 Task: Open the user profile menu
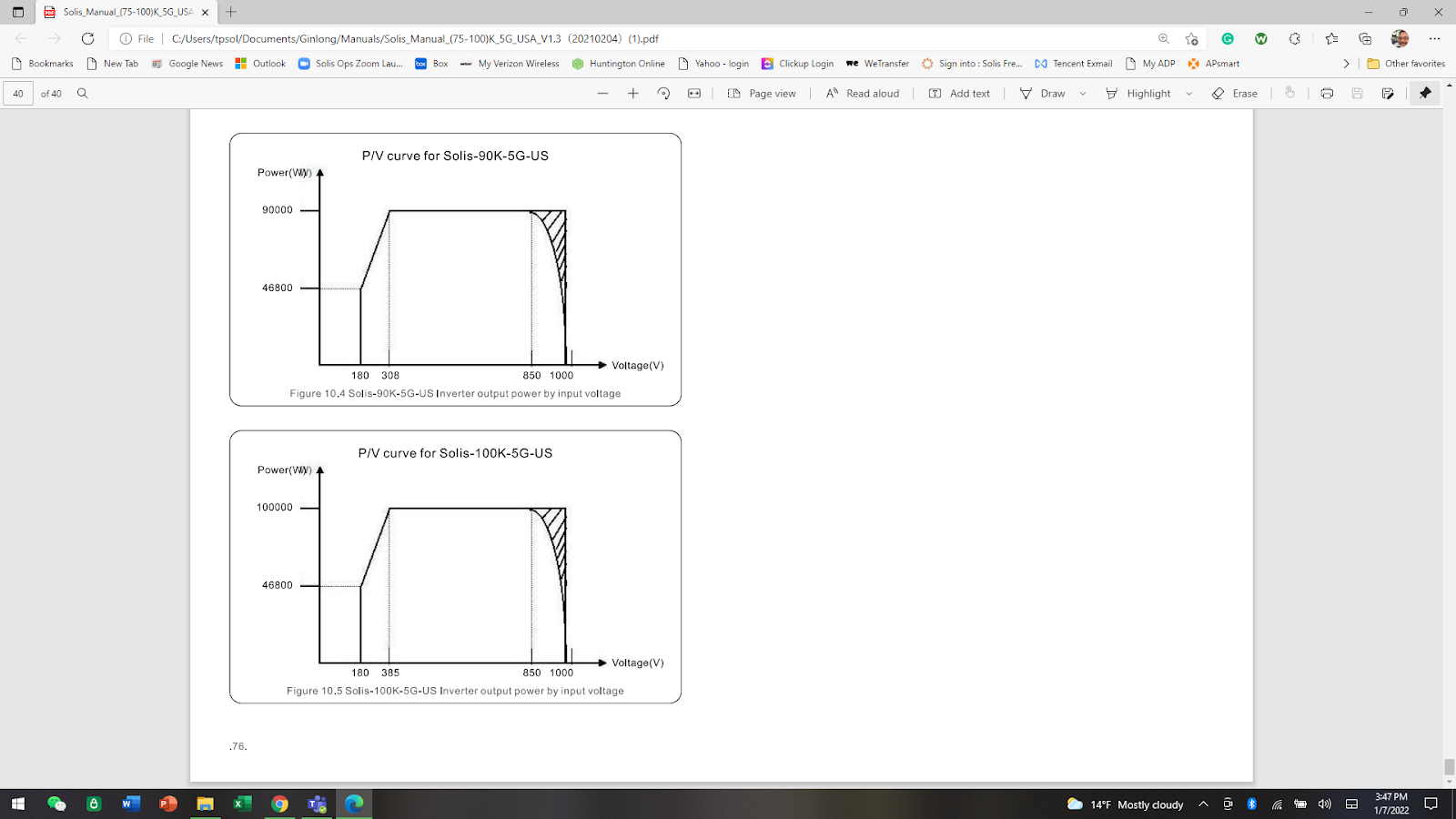[x=1400, y=38]
